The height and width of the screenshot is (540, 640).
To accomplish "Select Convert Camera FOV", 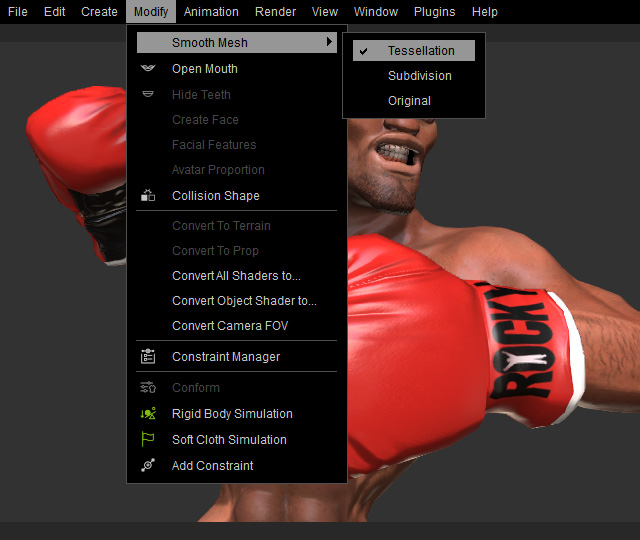I will (230, 326).
